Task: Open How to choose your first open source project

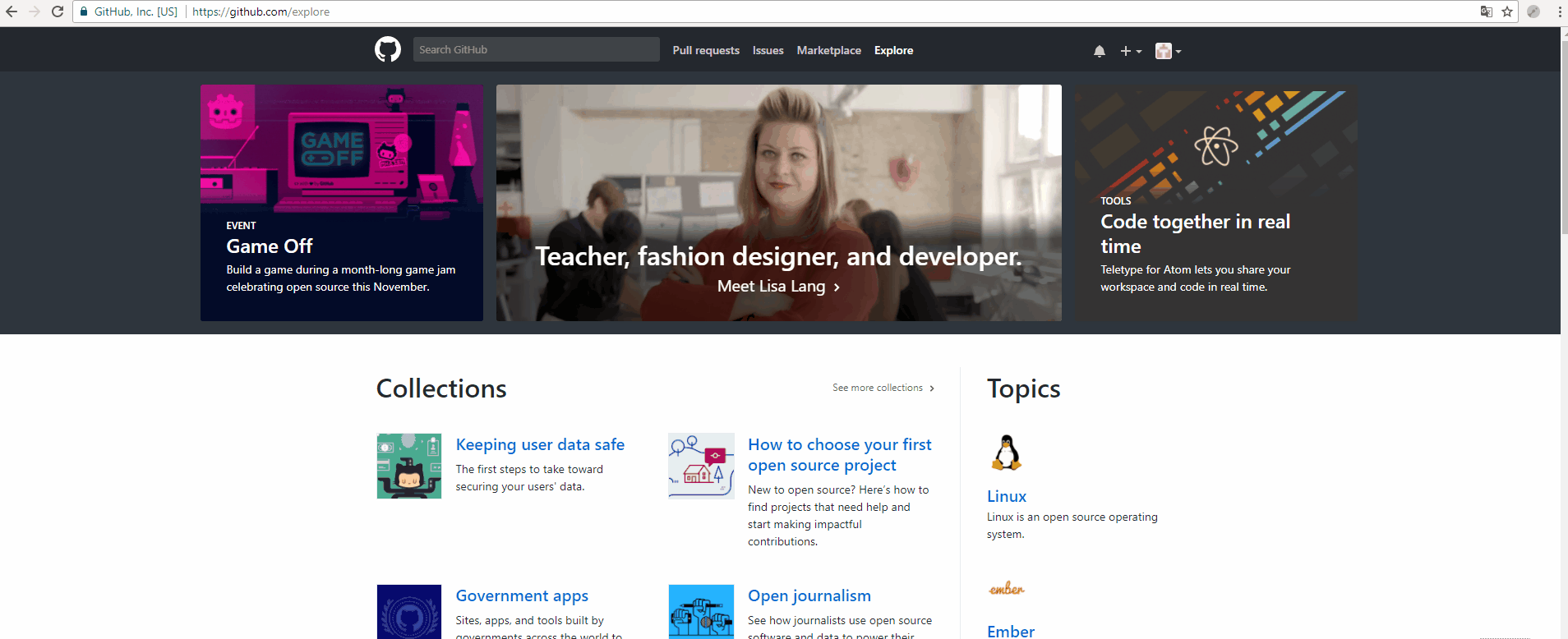Action: coord(839,455)
